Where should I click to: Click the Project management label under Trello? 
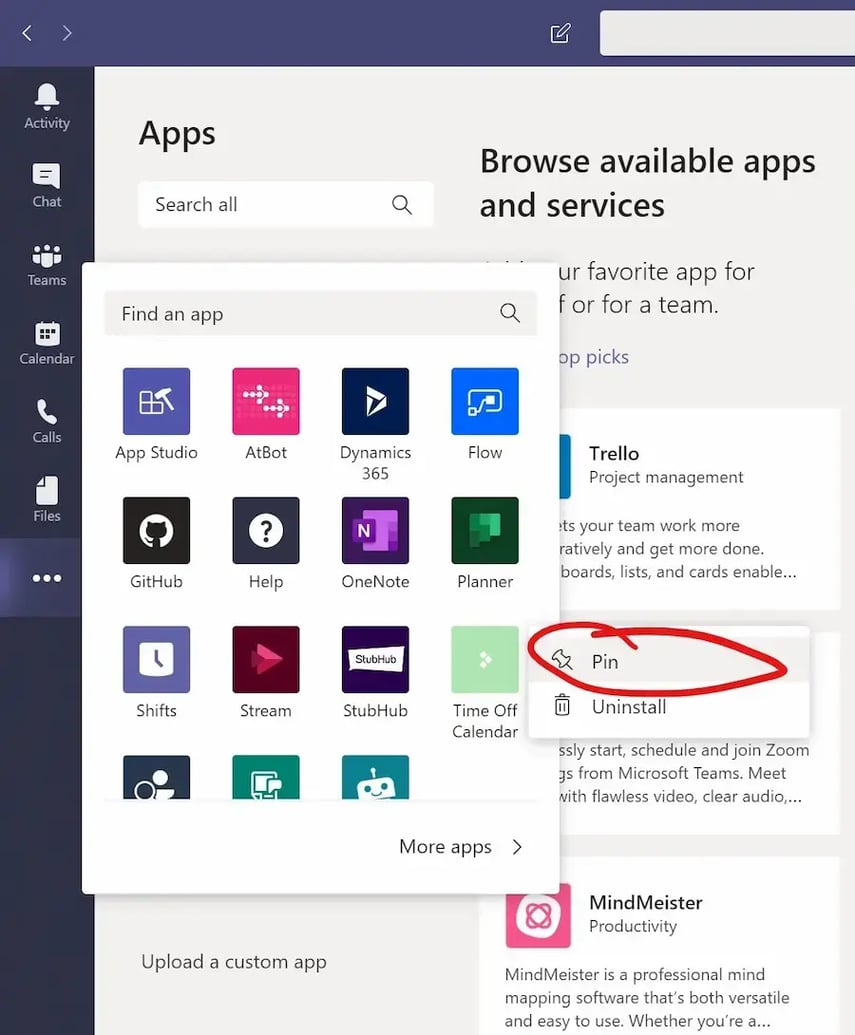coord(666,477)
